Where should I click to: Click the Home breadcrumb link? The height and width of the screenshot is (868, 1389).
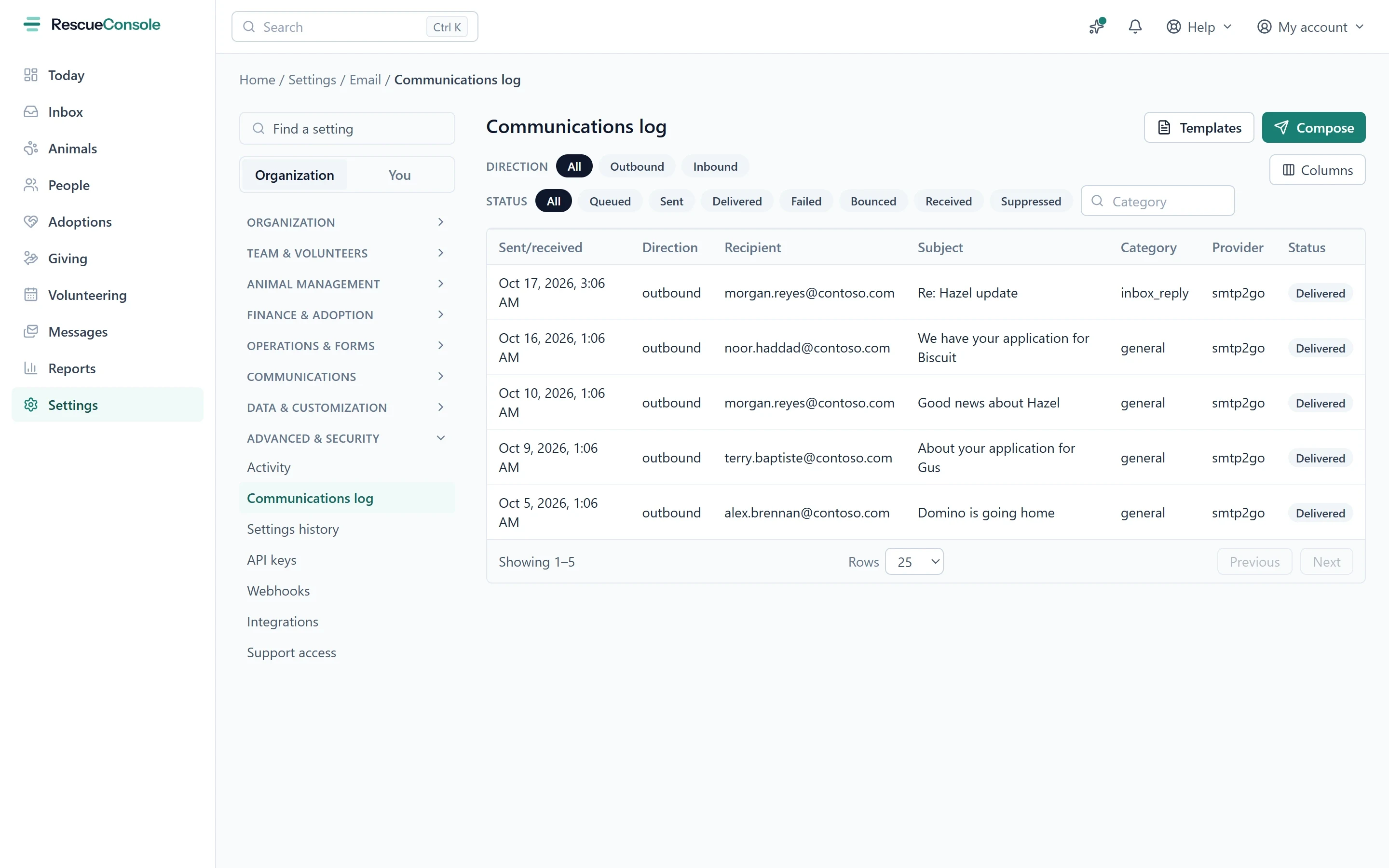[x=257, y=80]
